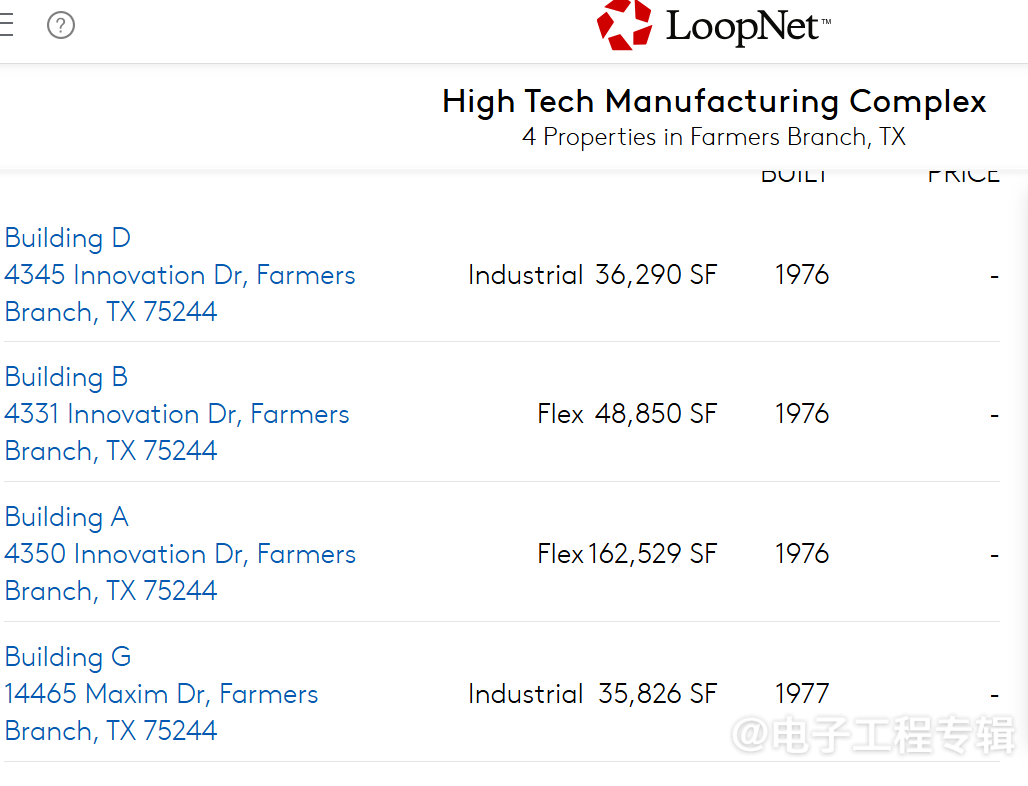
Task: Click the 162,529 SF size value
Action: [652, 554]
